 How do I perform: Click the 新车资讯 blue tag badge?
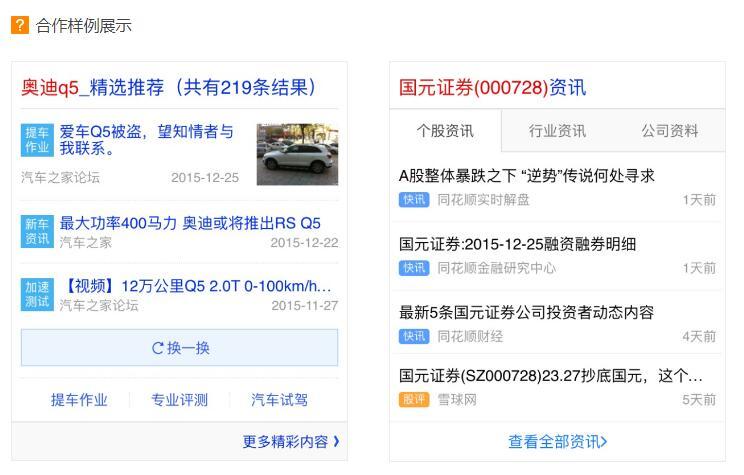(37, 231)
